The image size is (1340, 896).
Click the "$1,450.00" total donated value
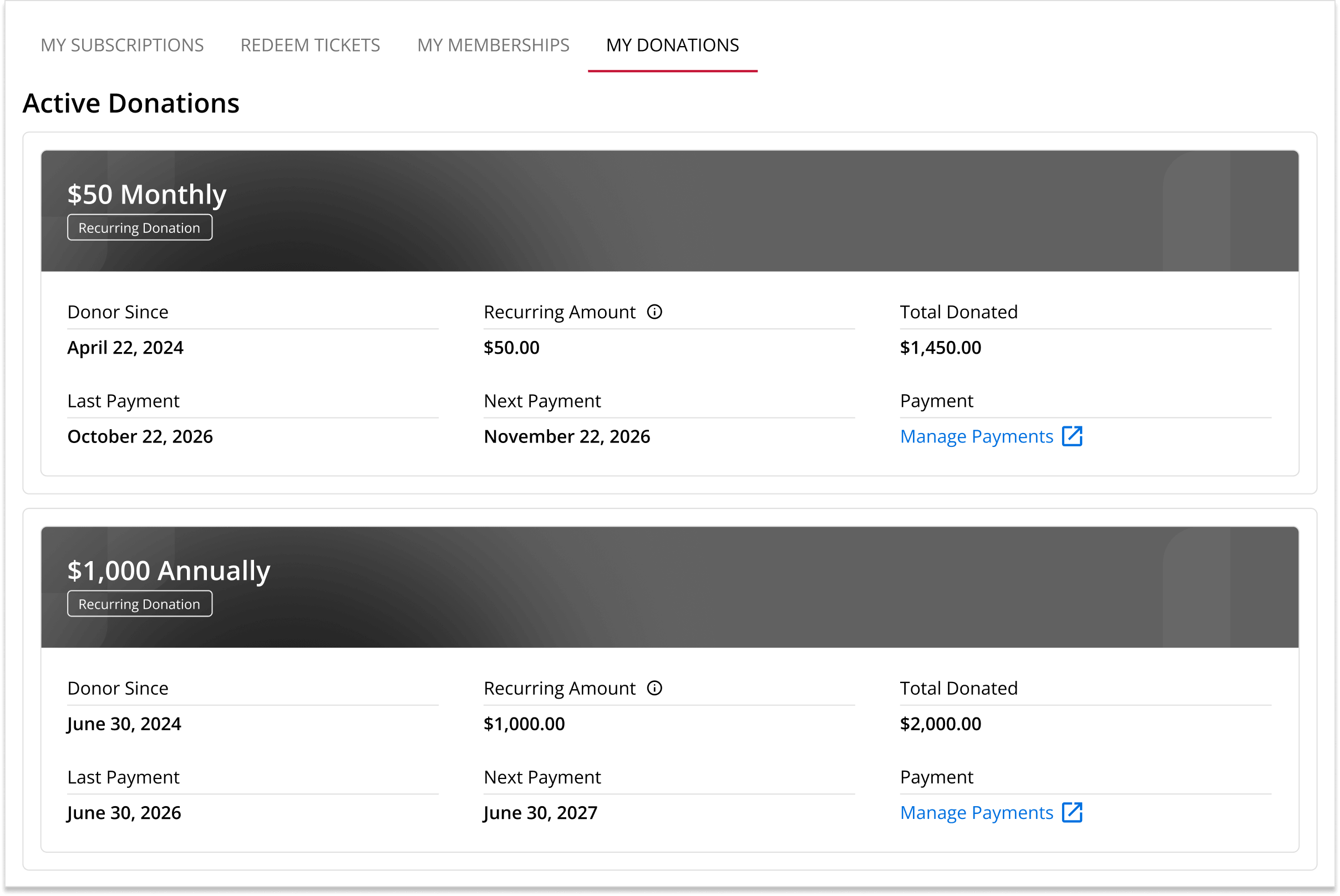pyautogui.click(x=941, y=348)
